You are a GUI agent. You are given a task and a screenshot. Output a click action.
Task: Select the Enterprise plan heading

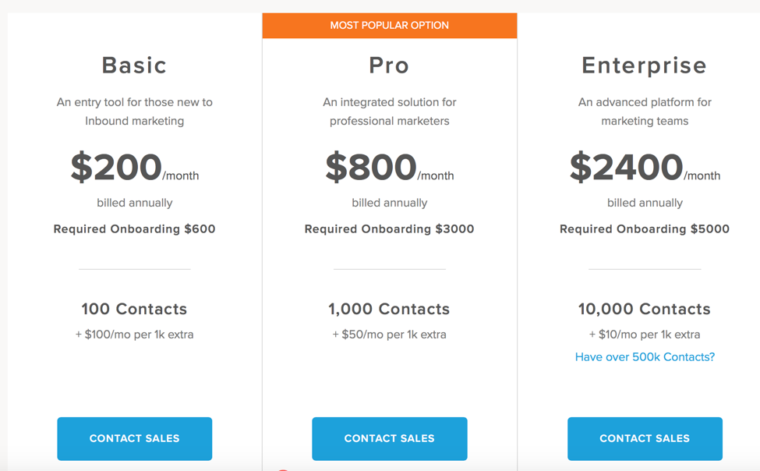[644, 66]
